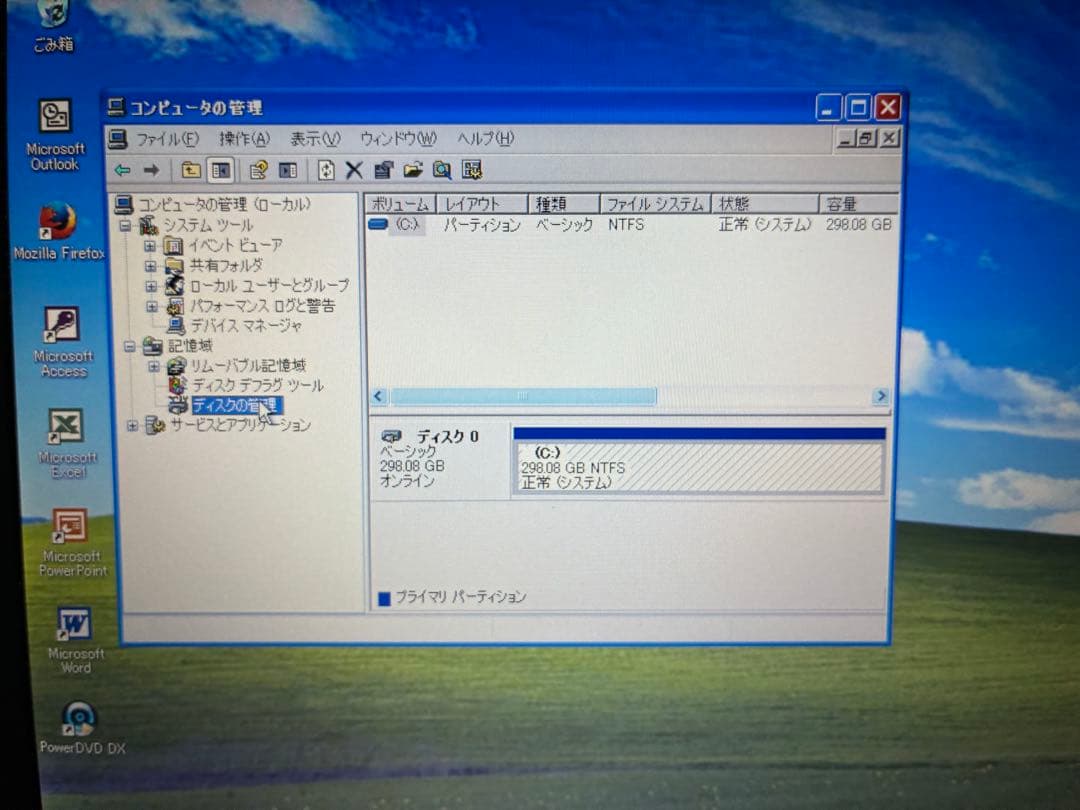Click the Forward navigation arrow in the toolbar

tap(151, 170)
